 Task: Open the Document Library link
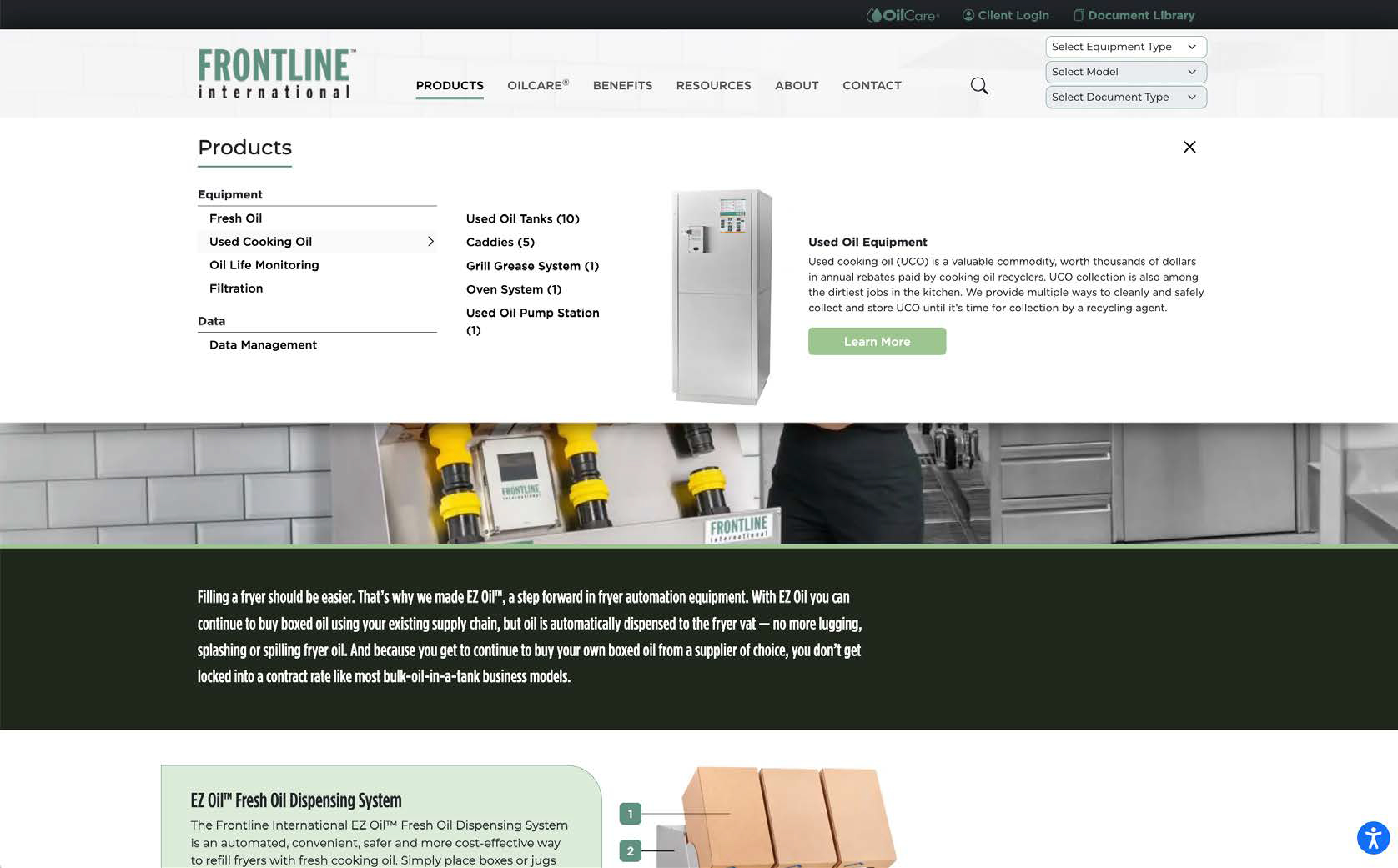[x=1134, y=15]
